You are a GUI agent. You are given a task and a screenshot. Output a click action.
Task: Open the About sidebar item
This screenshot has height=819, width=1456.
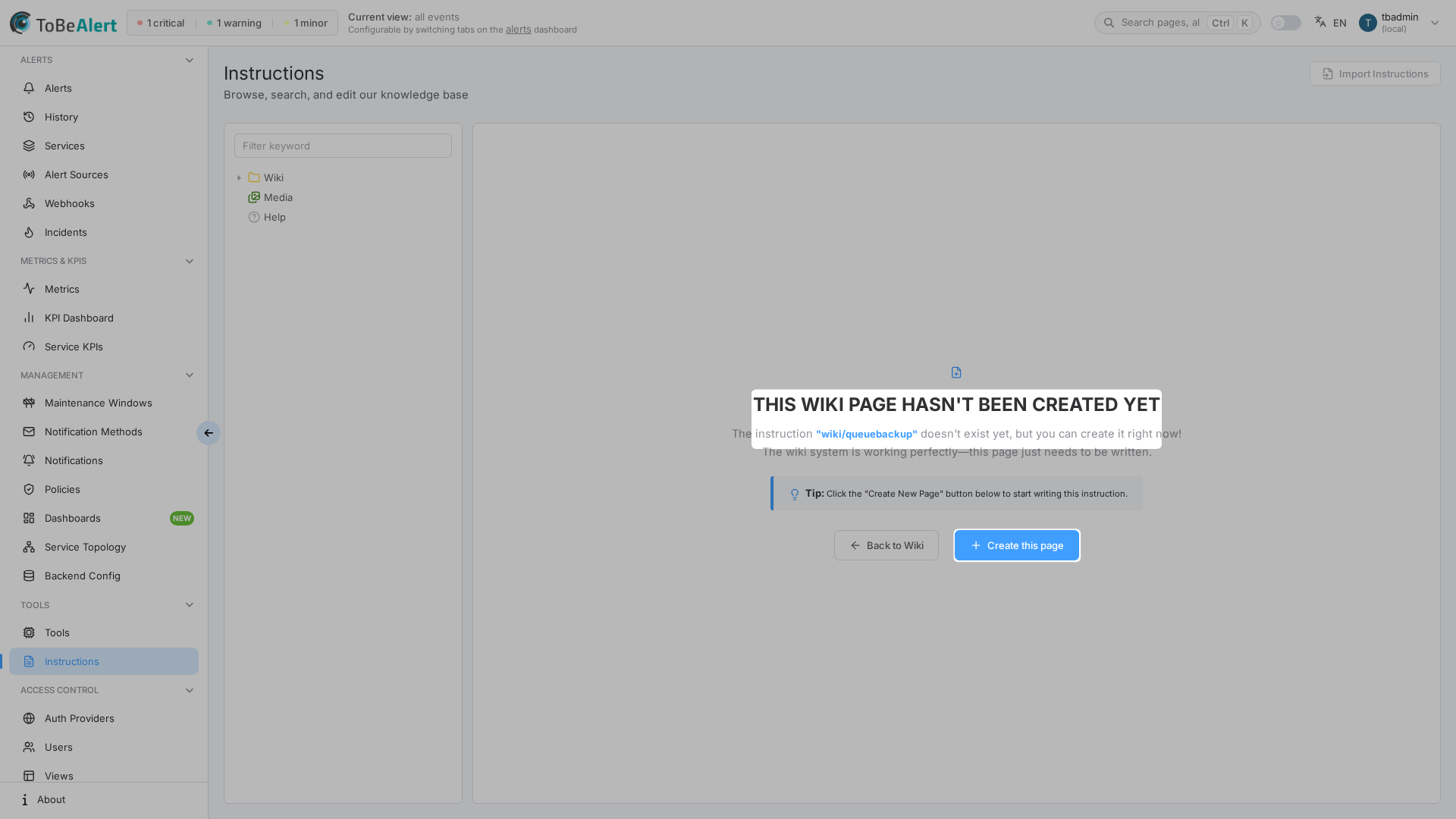pyautogui.click(x=104, y=799)
